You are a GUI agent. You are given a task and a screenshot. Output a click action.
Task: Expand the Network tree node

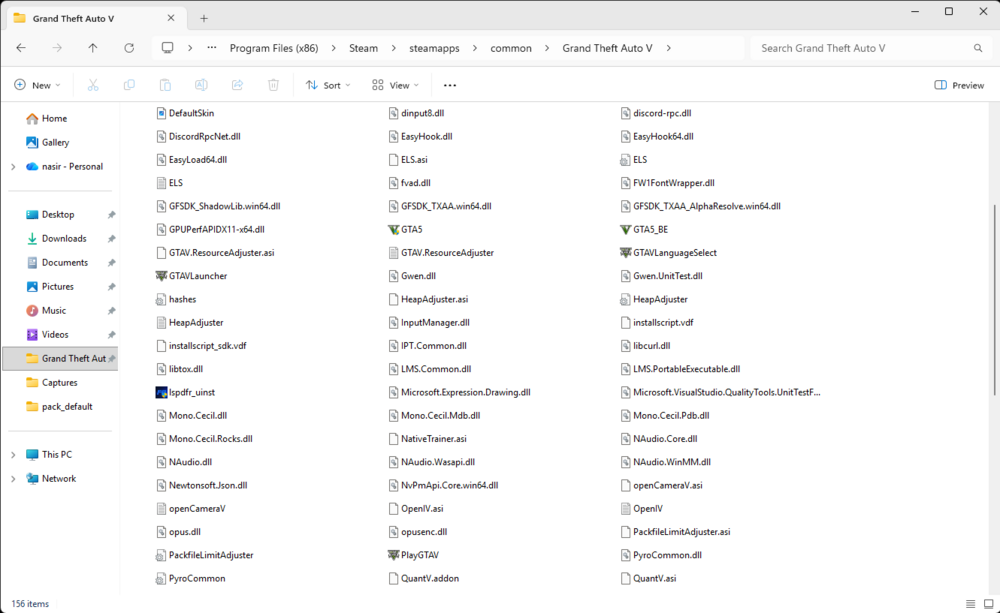tap(13, 478)
